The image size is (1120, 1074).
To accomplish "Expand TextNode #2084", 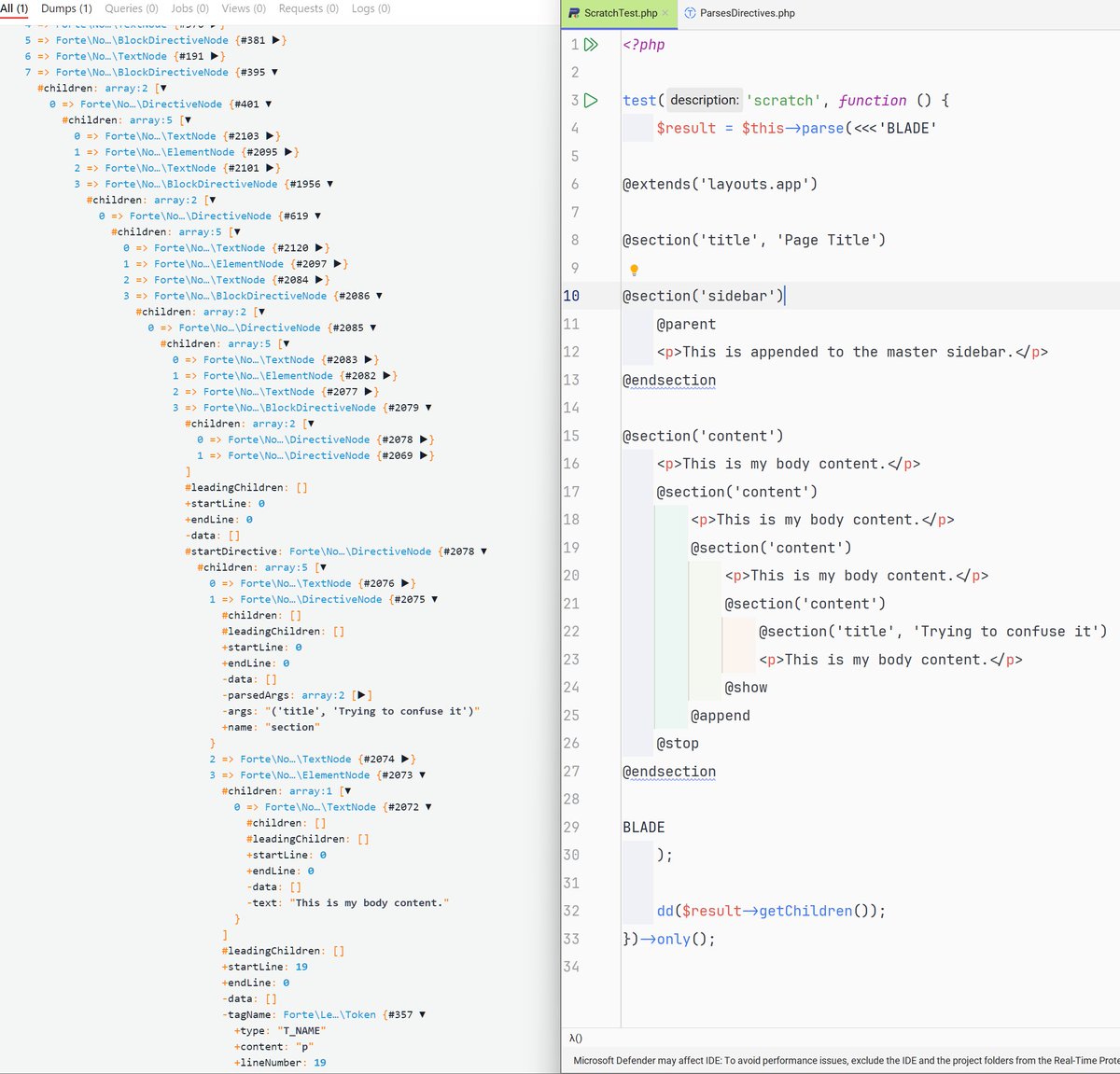I will pyautogui.click(x=318, y=280).
